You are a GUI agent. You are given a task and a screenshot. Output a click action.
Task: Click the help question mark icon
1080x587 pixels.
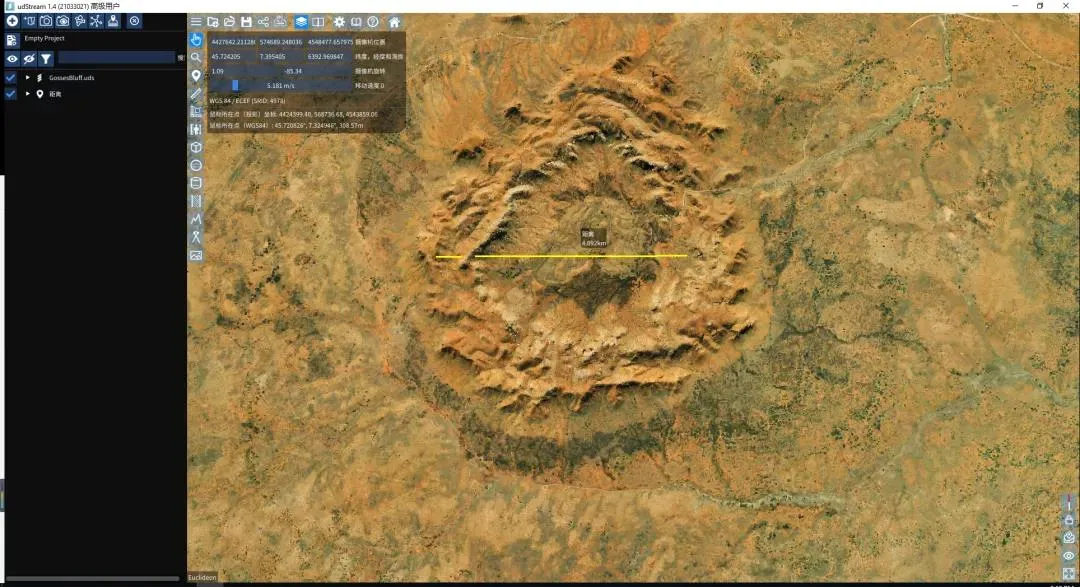pos(372,22)
